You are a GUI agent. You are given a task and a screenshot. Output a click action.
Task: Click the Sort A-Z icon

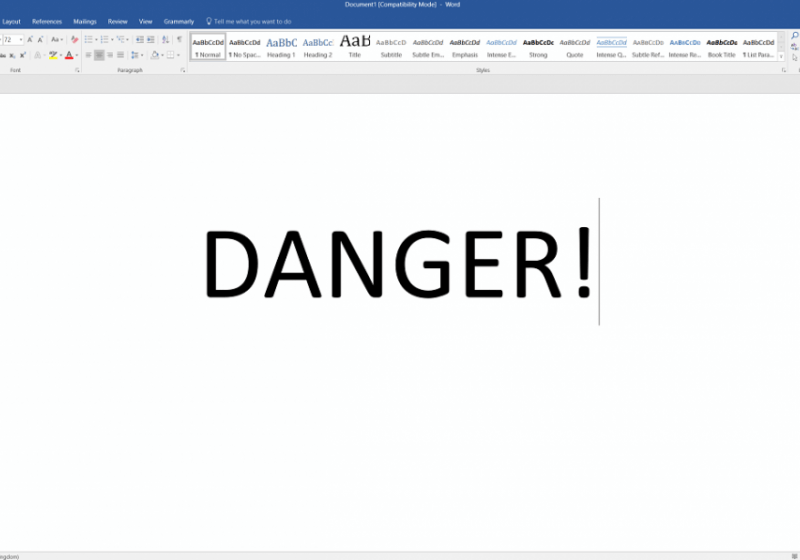[x=165, y=39]
